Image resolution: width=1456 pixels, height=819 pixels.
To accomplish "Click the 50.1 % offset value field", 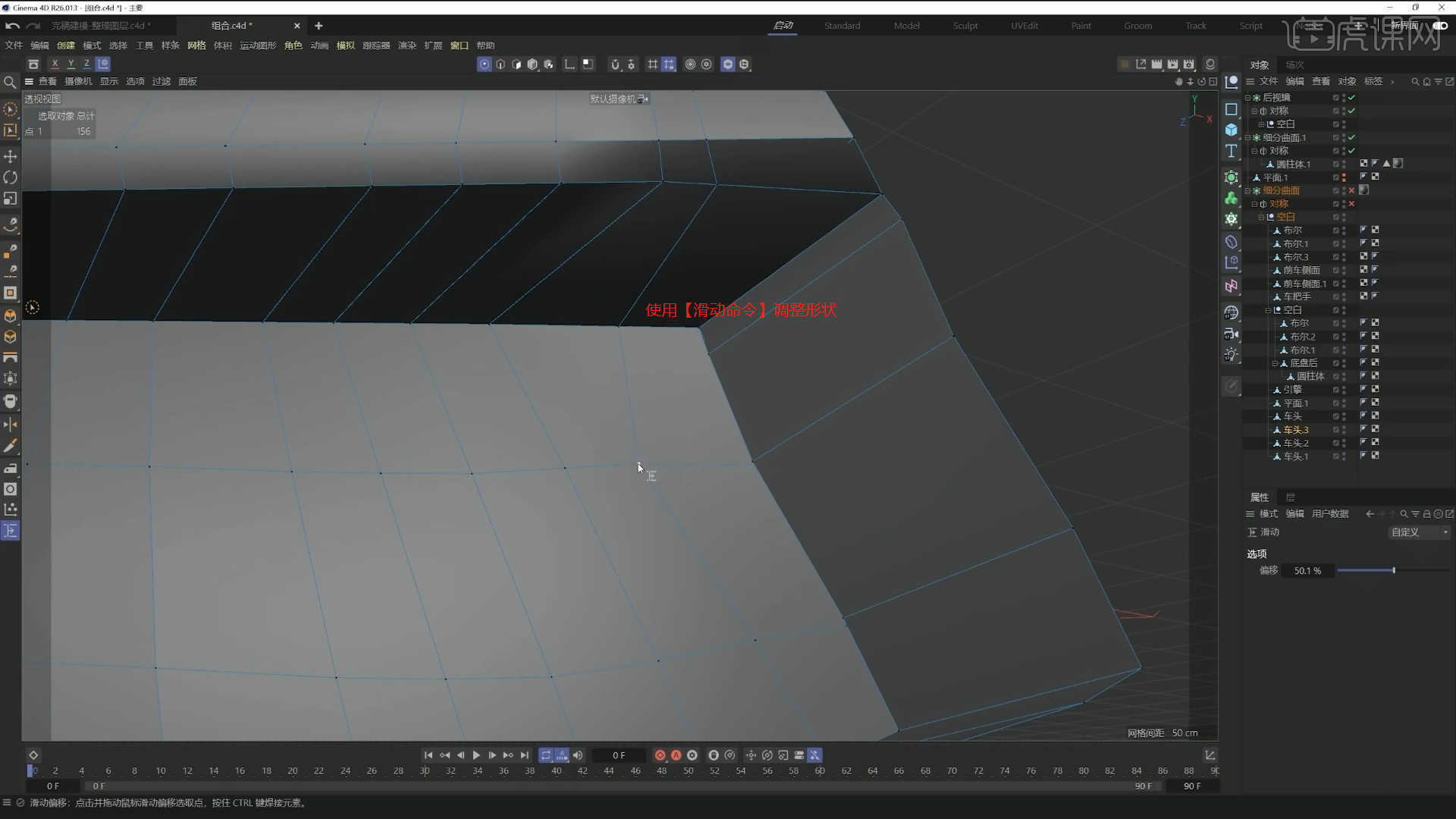I will tap(1307, 570).
